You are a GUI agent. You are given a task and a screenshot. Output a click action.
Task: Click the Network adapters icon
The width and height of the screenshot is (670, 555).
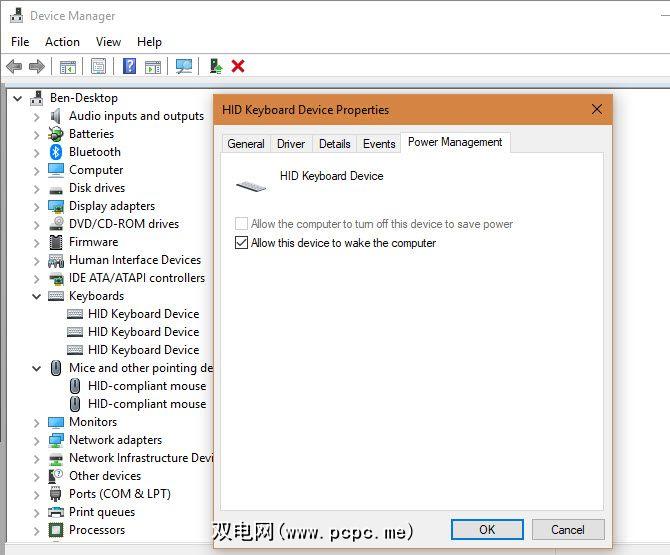(56, 440)
